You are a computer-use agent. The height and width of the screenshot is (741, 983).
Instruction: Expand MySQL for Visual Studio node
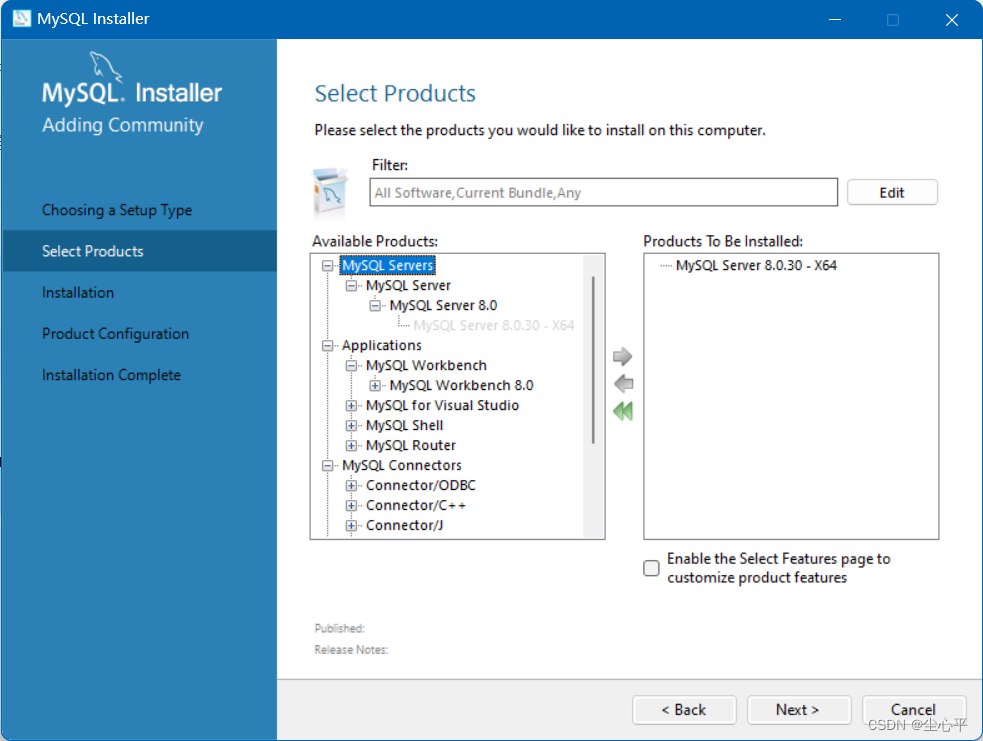[x=351, y=406]
